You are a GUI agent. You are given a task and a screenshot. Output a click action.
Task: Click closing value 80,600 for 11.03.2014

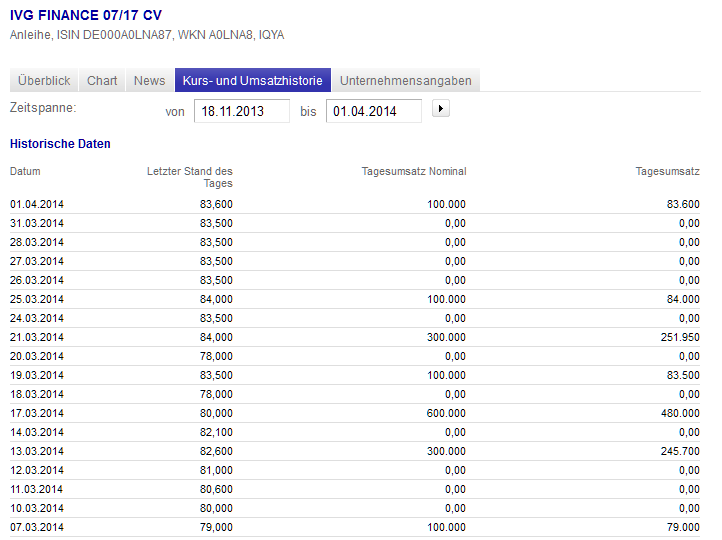tap(216, 489)
